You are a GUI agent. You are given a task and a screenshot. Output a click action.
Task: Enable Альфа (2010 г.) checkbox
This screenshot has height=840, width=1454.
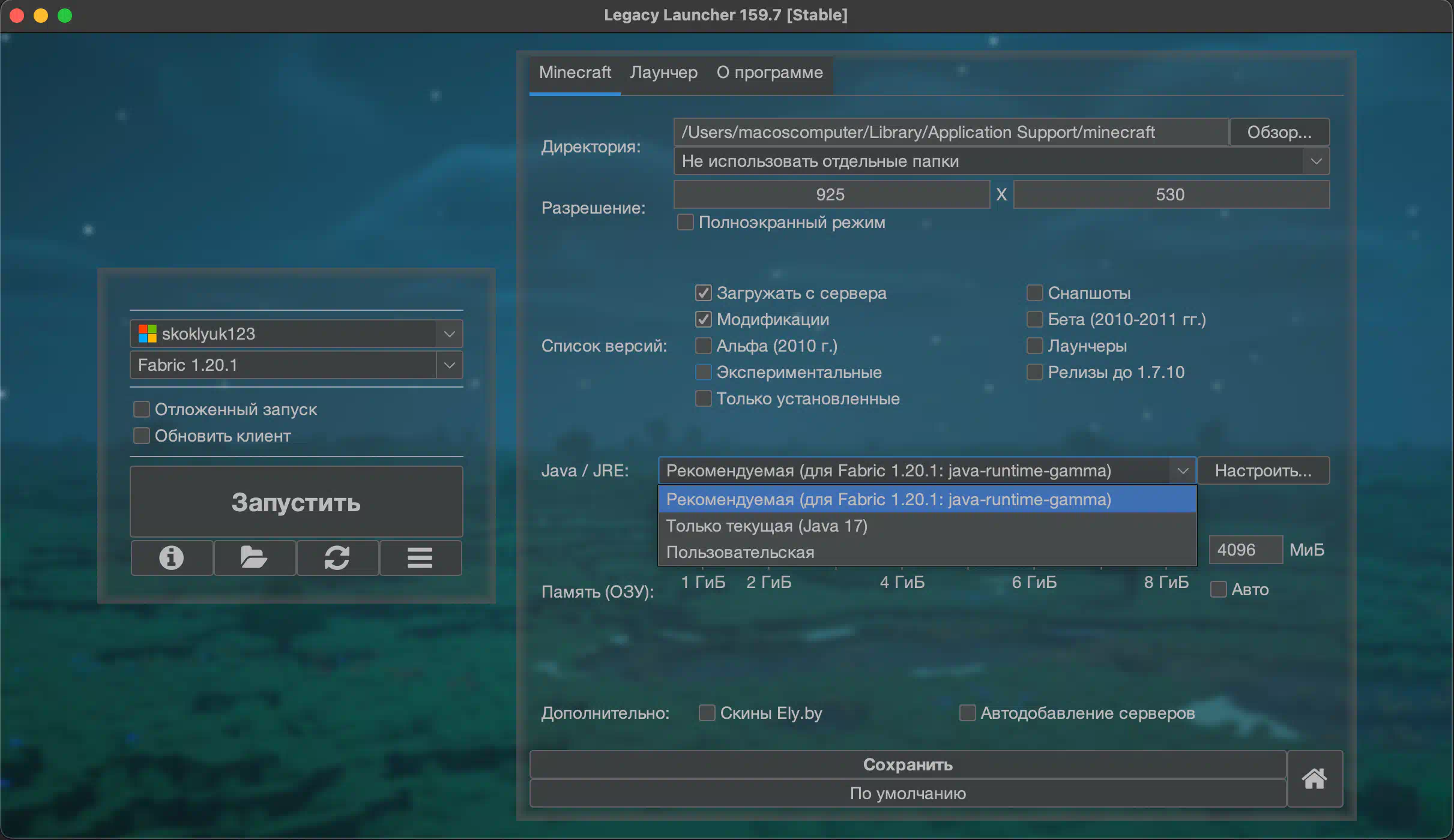[x=703, y=346]
